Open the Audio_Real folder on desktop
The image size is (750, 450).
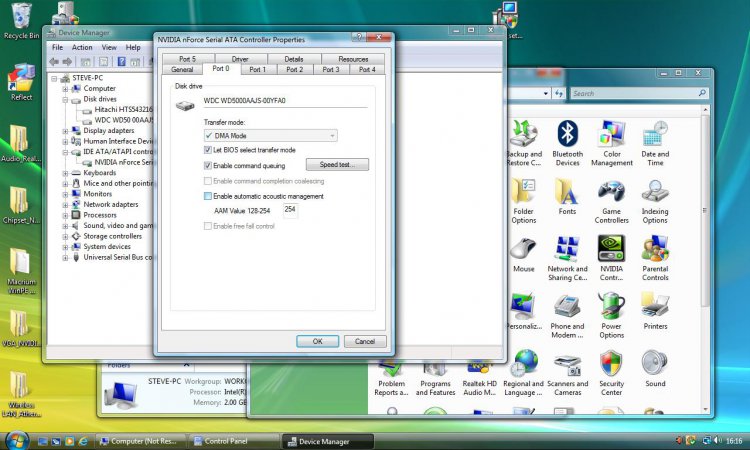21,143
